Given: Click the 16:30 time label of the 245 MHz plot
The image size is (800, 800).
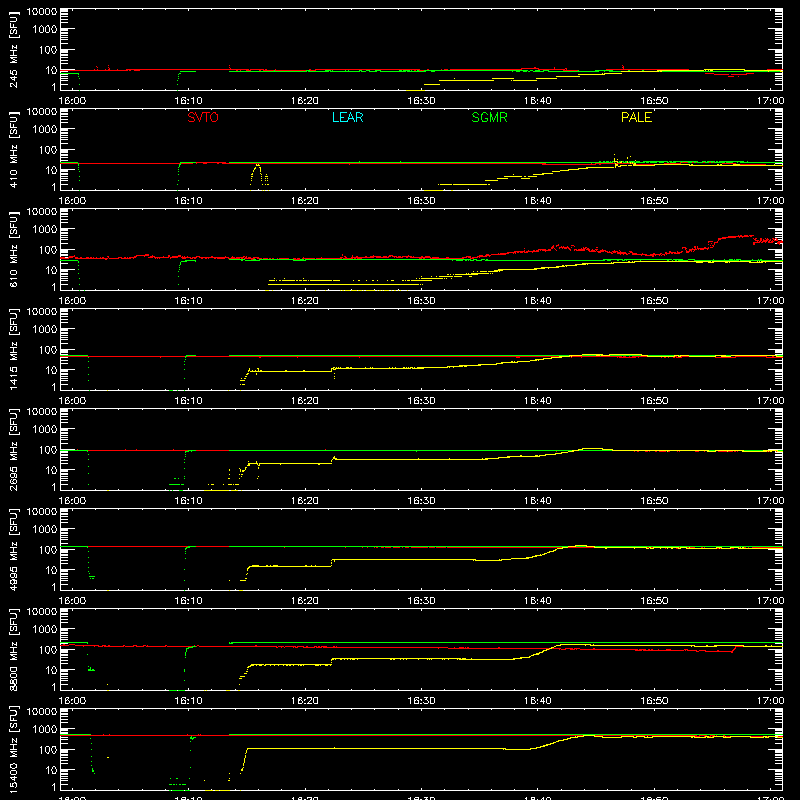Looking at the screenshot, I should pos(421,101).
